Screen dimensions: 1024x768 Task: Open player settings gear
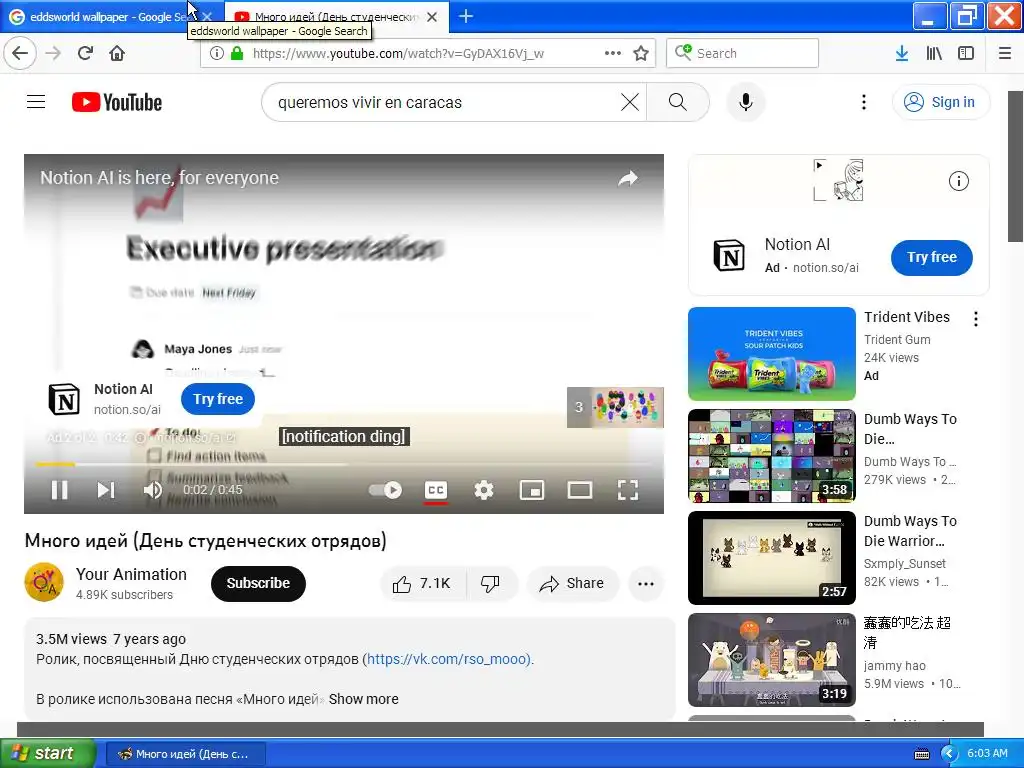click(483, 490)
